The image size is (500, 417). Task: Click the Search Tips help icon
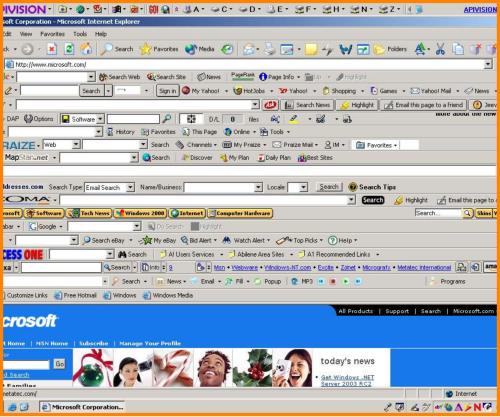click(352, 187)
